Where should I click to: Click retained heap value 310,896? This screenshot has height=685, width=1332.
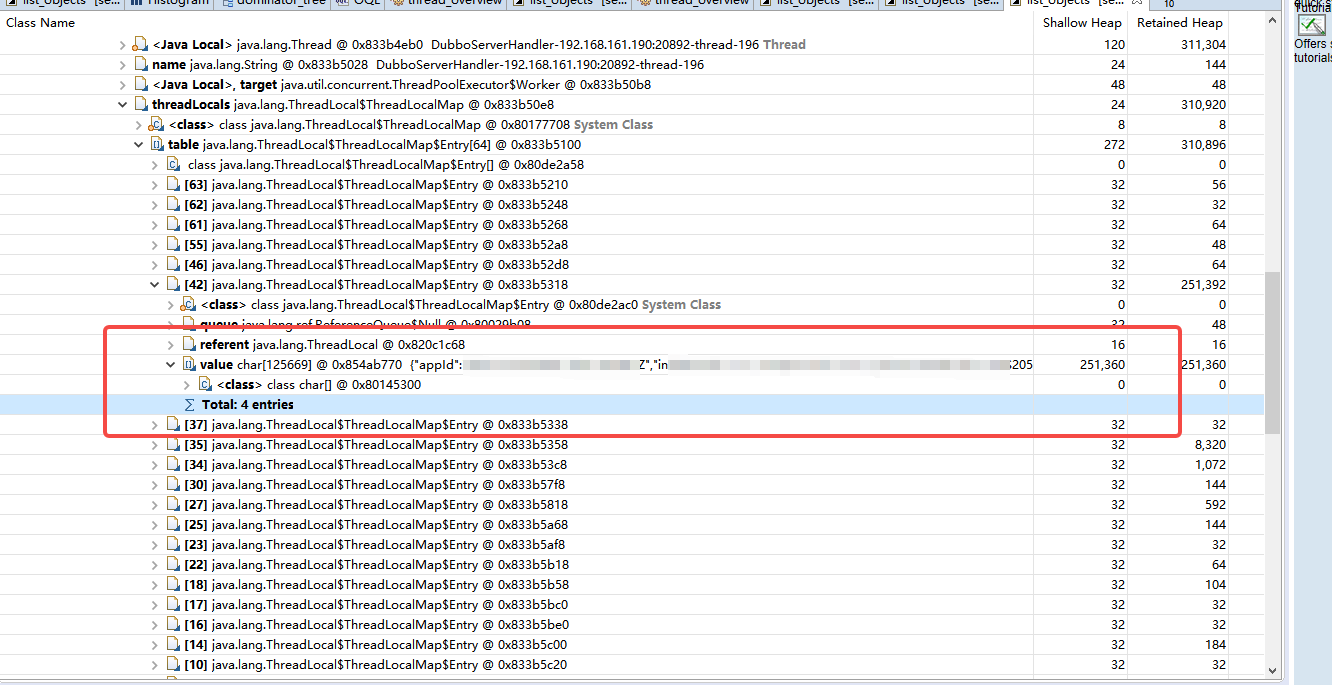click(1203, 145)
